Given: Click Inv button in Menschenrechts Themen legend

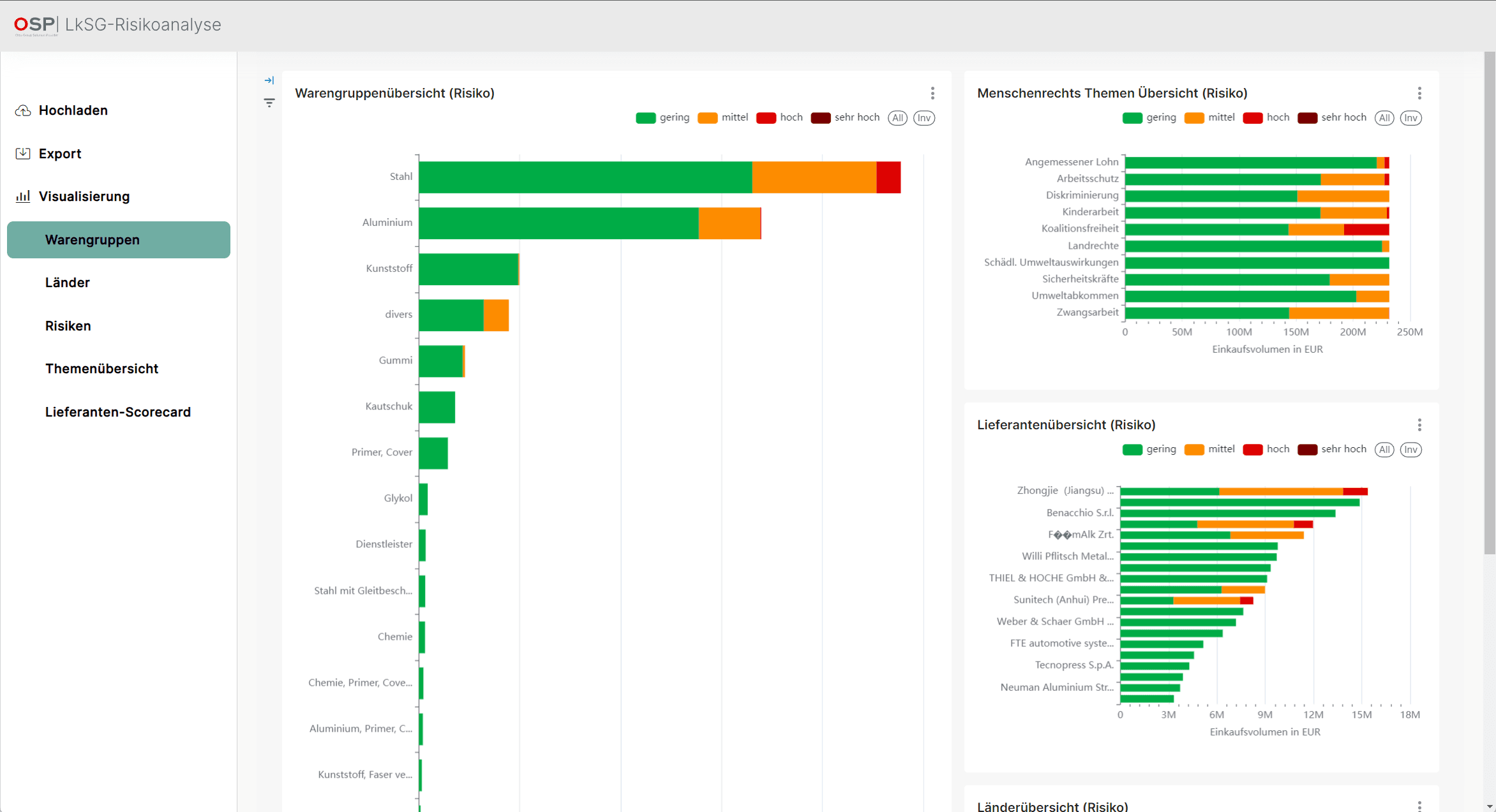Looking at the screenshot, I should point(1411,118).
